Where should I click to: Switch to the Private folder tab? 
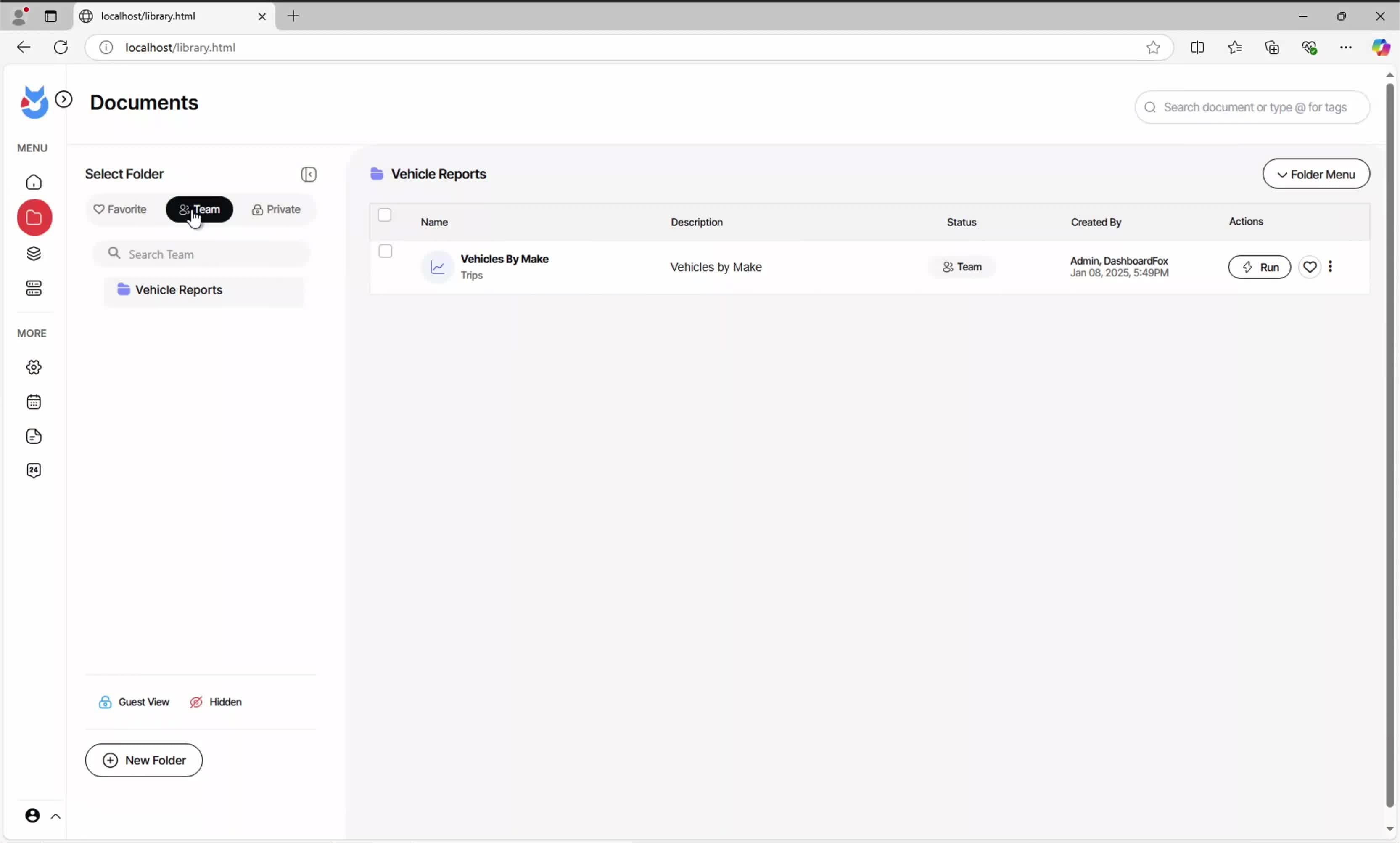point(276,209)
